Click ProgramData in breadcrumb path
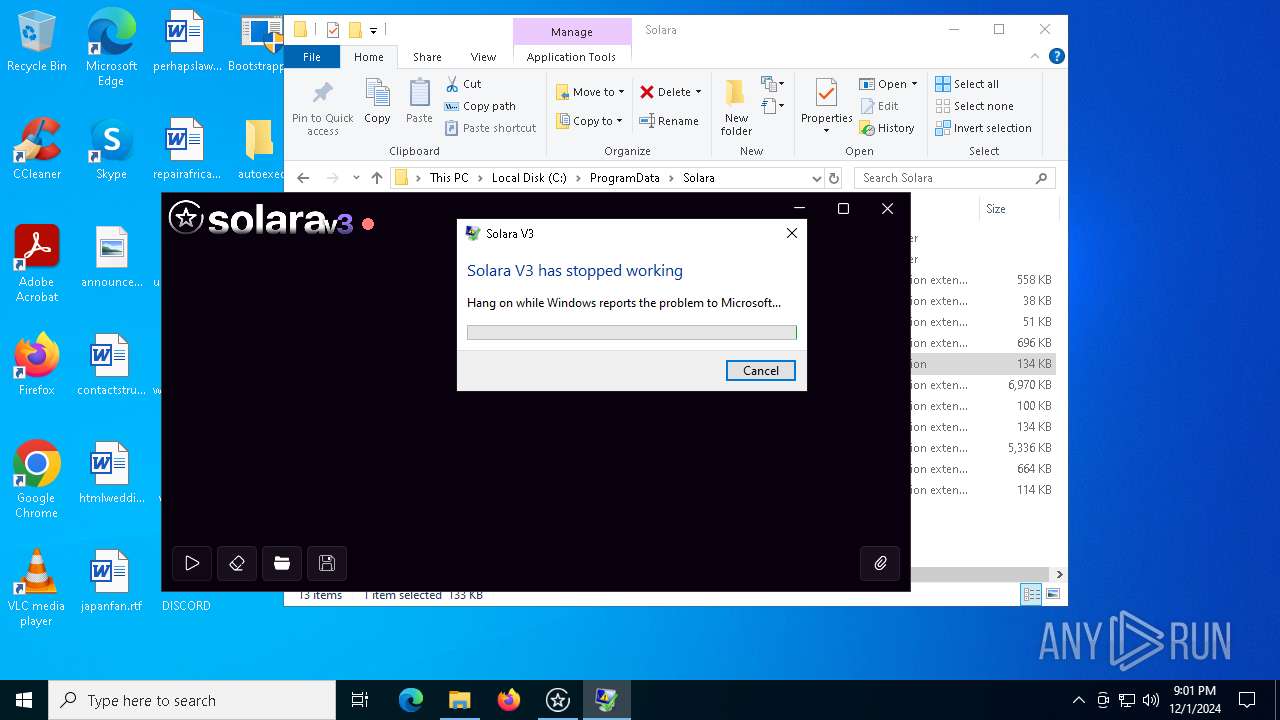1280x720 pixels. (x=625, y=178)
